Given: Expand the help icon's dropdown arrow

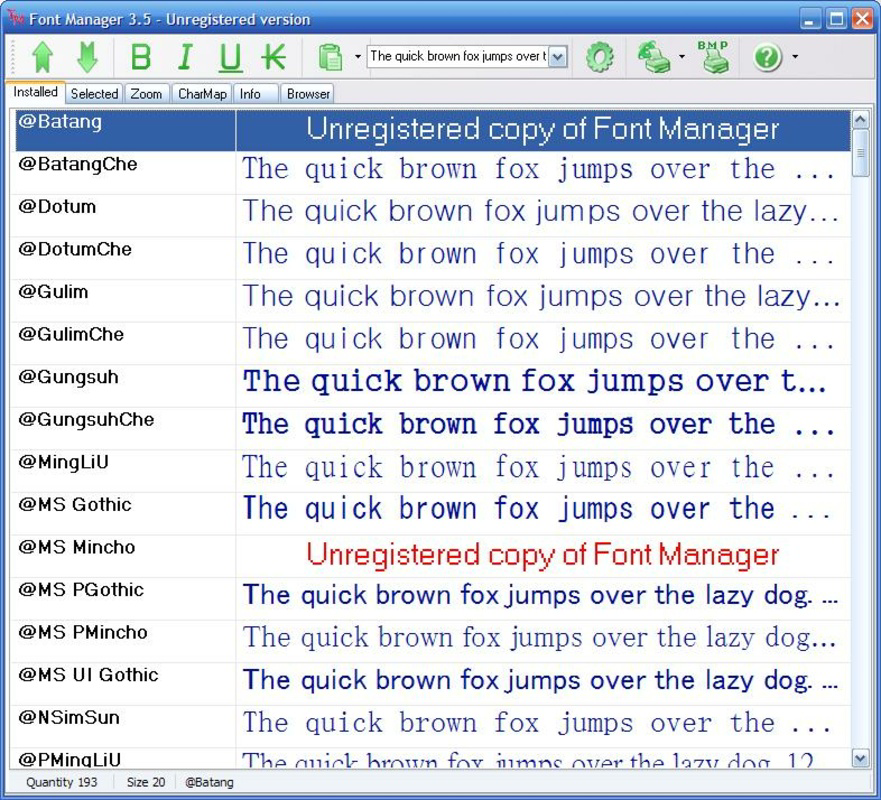Looking at the screenshot, I should pyautogui.click(x=795, y=57).
